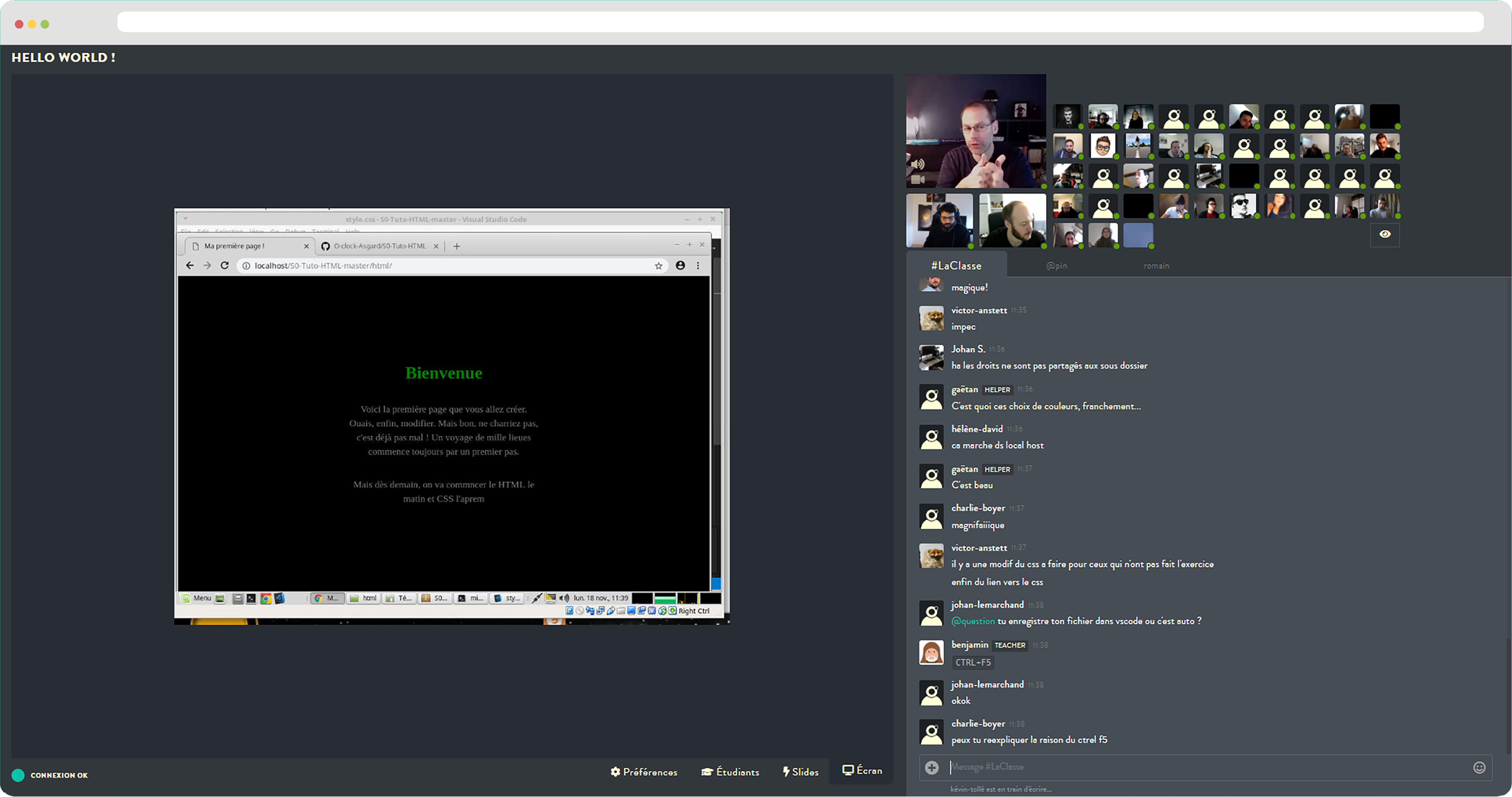Launch VS Code from the Mint panel launcher
Screen dimensions: 1512x797
coord(280,599)
